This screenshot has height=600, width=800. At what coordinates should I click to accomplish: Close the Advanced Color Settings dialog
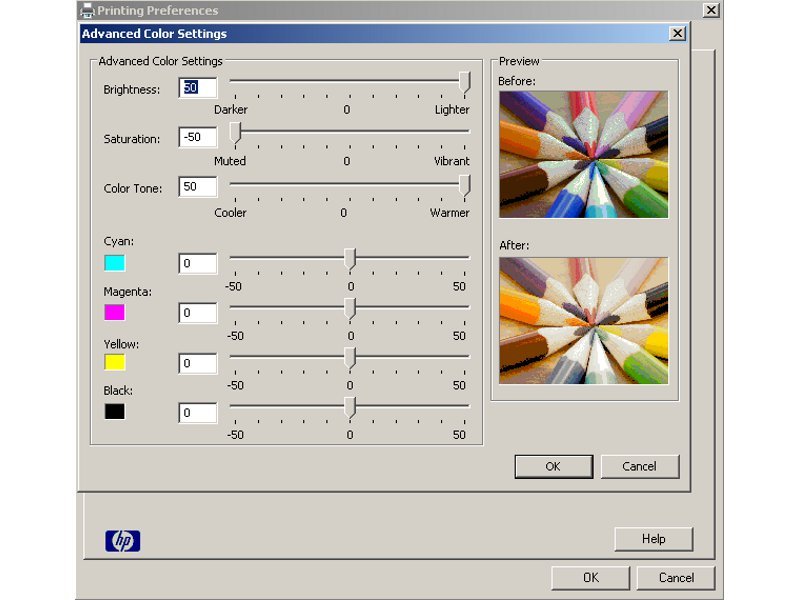677,34
